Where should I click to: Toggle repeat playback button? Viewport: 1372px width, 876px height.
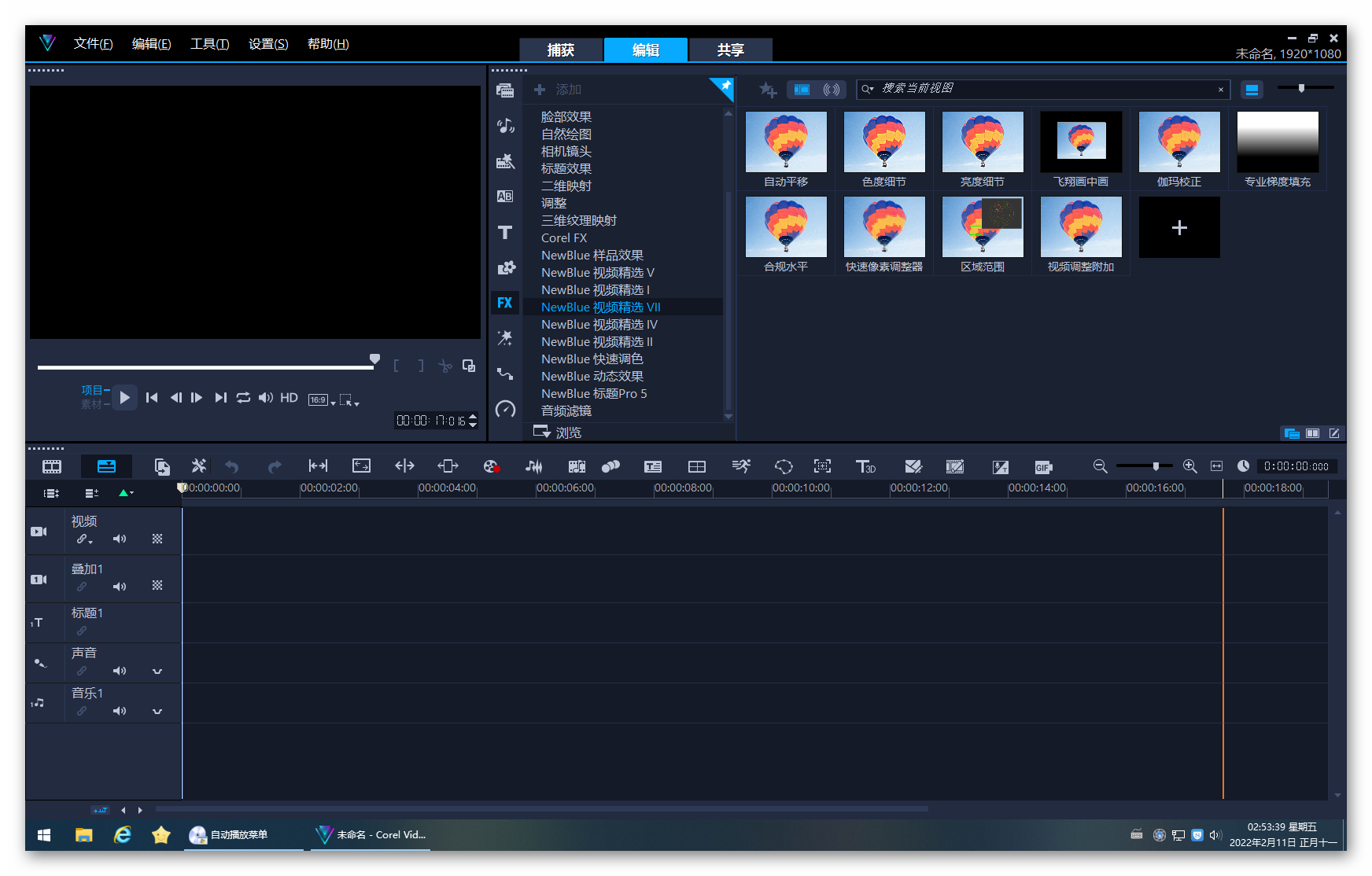[x=243, y=398]
